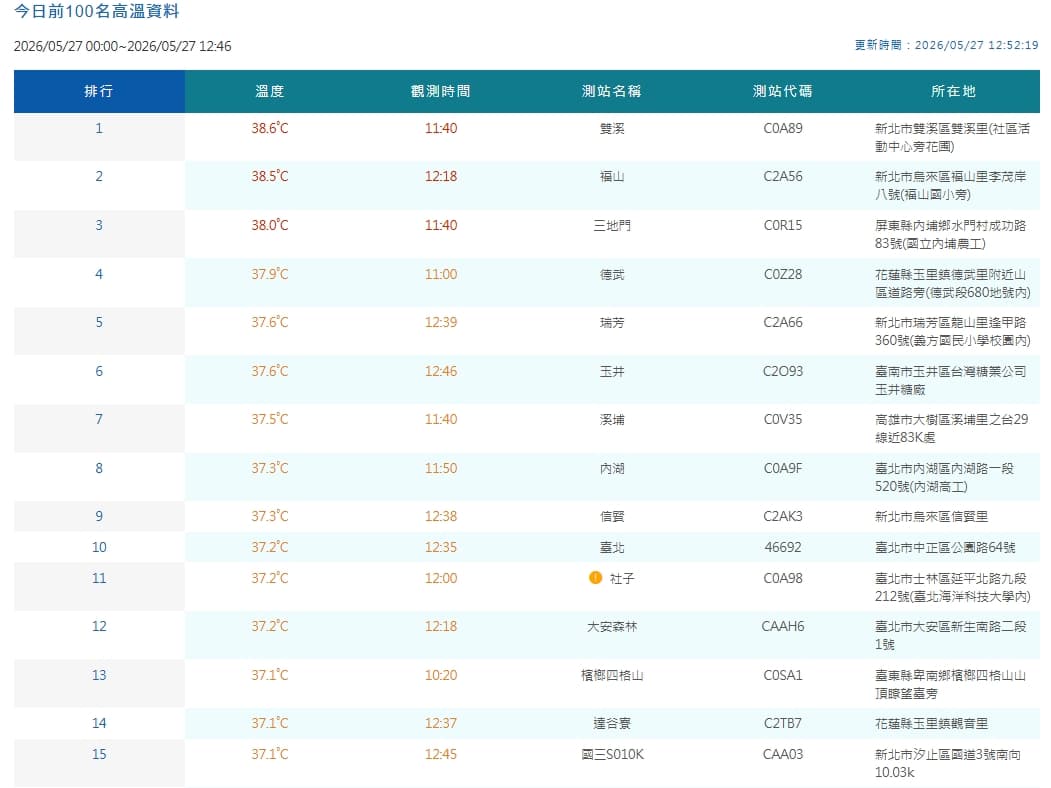
Task: Click the 所在地 column header
Action: tap(954, 91)
